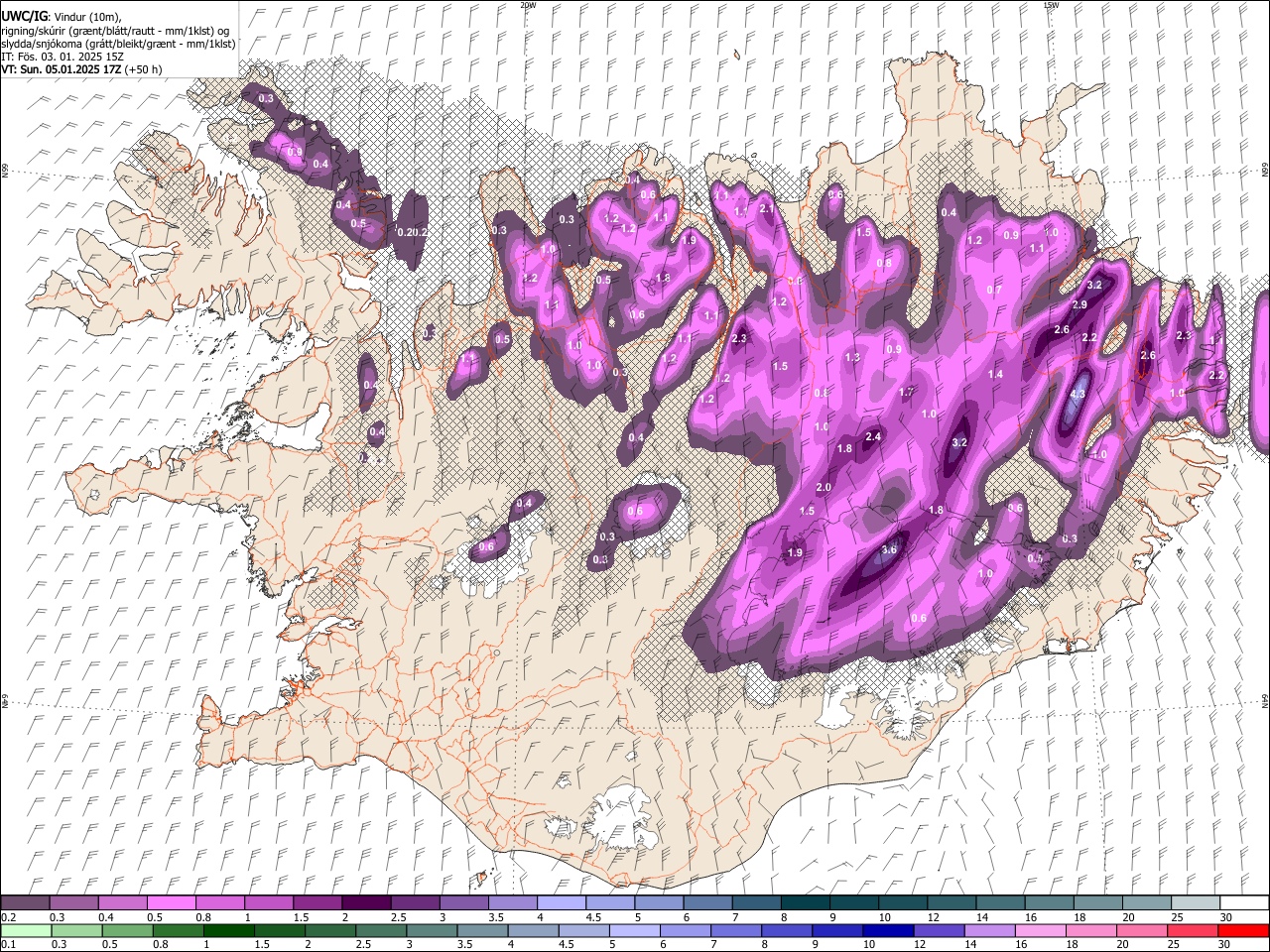The image size is (1270, 952).
Task: Select the valid time line 'VT: Sun. 05.01.2025 17Z'
Action: coord(62,69)
